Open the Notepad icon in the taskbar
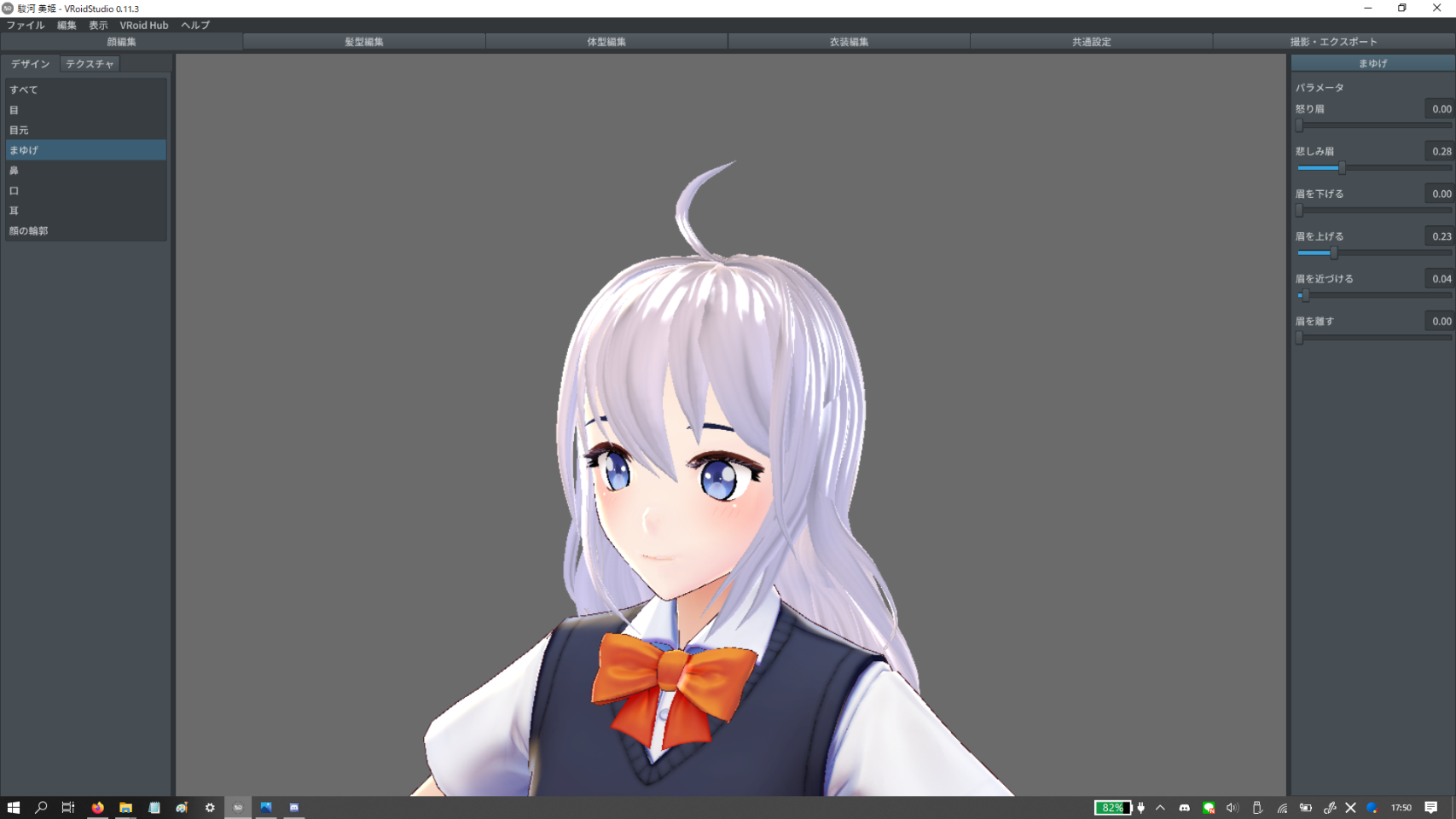Viewport: 1456px width, 819px height. tap(154, 807)
